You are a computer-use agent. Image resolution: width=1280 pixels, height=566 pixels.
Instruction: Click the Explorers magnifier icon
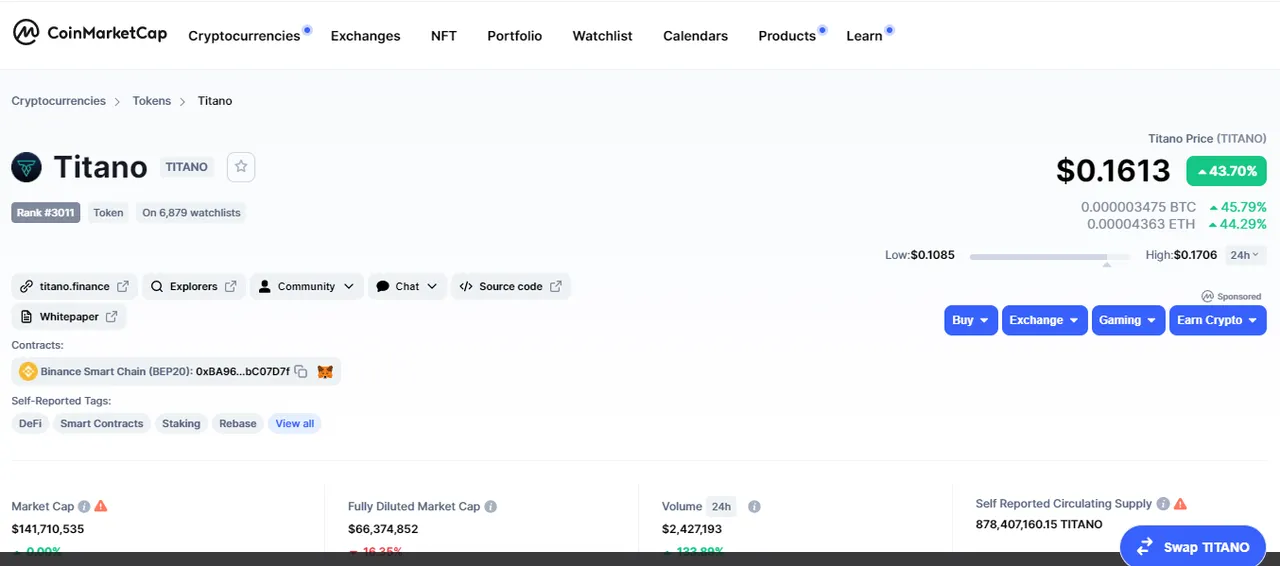157,286
